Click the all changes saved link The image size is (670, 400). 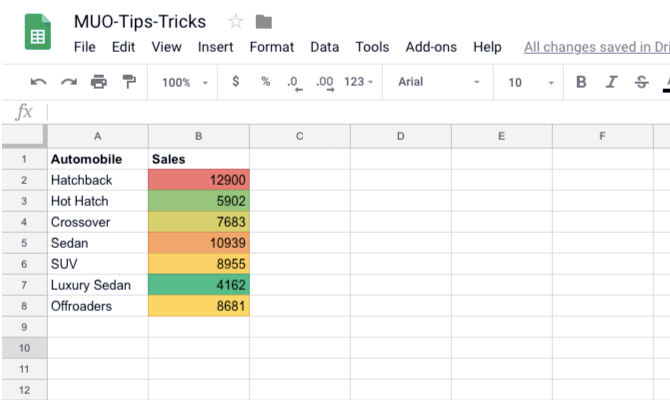596,47
